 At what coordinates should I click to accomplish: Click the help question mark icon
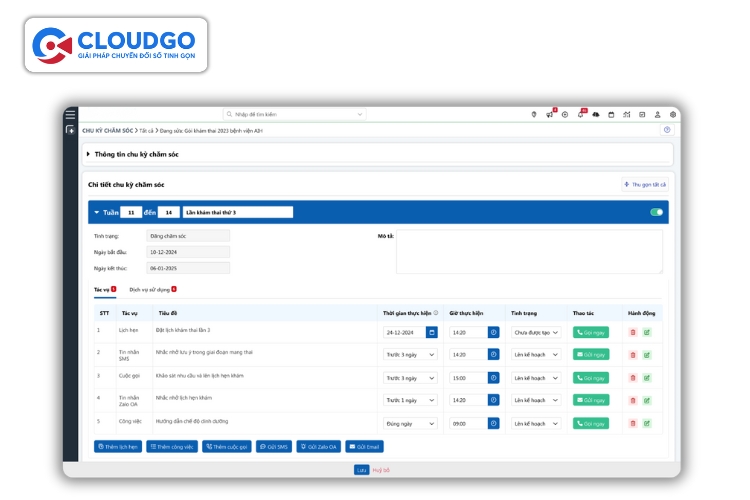667,130
